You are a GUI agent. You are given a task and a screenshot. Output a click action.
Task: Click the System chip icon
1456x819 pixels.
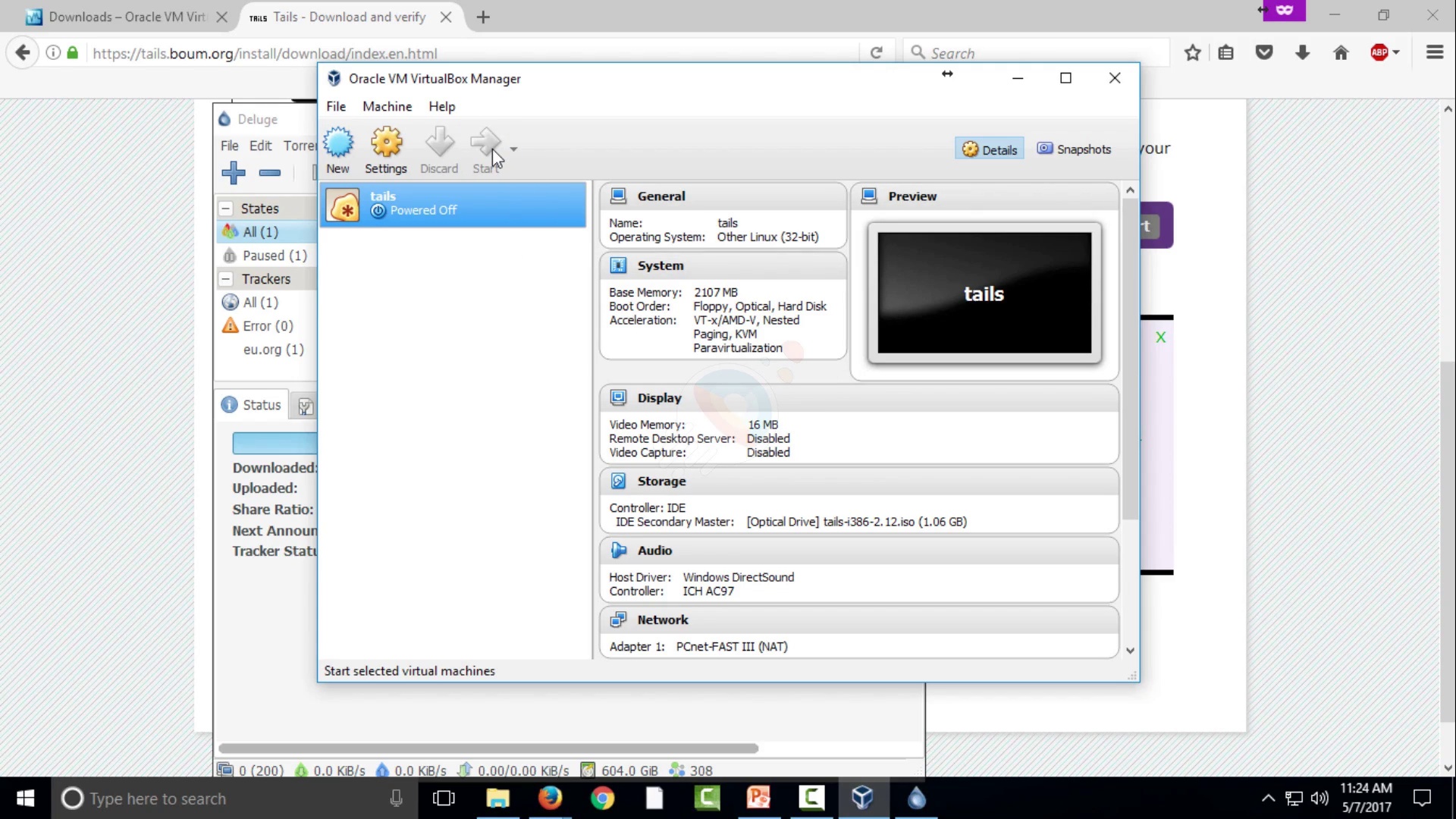click(x=618, y=266)
